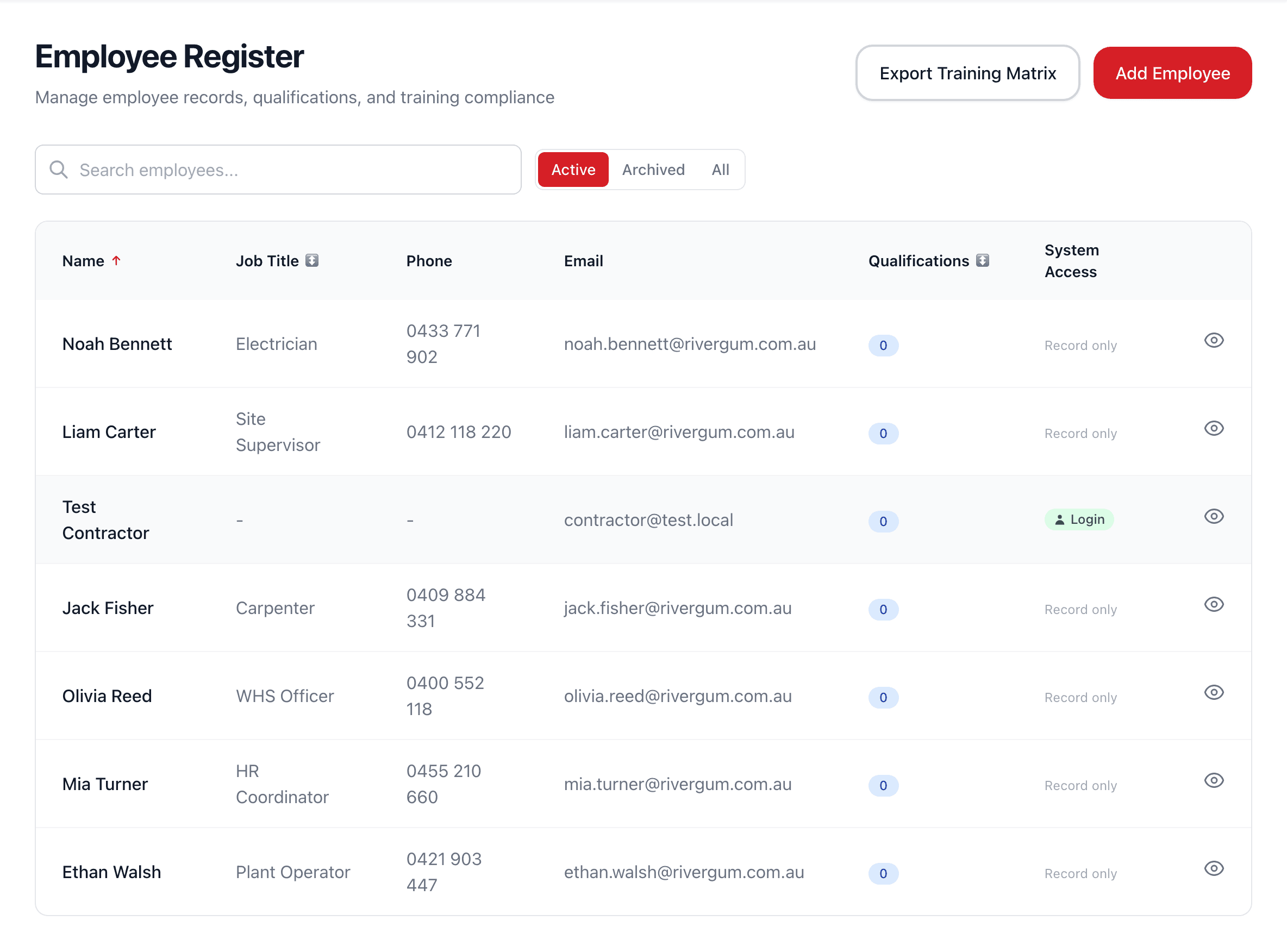The width and height of the screenshot is (1287, 952).
Task: Click the Phone column header
Action: [x=429, y=261]
